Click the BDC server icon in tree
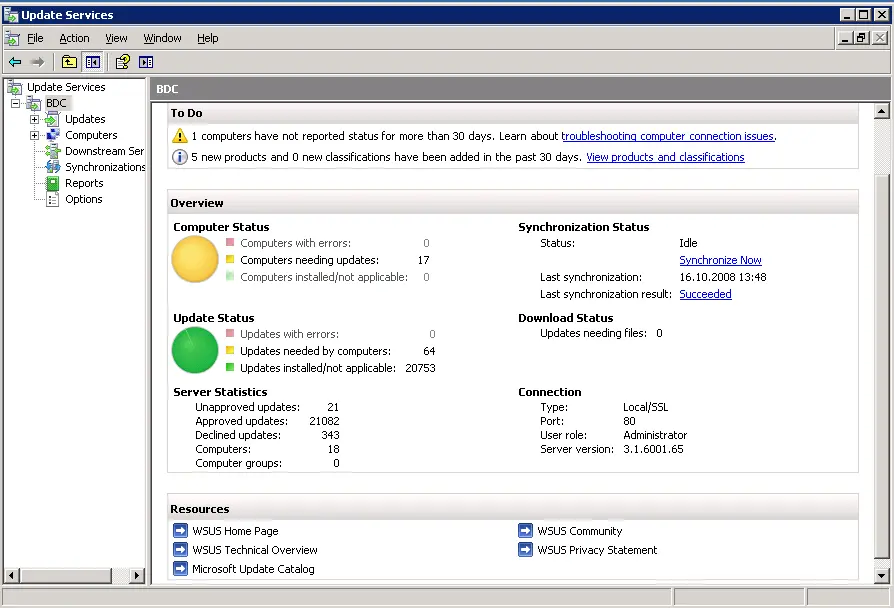 click(34, 103)
